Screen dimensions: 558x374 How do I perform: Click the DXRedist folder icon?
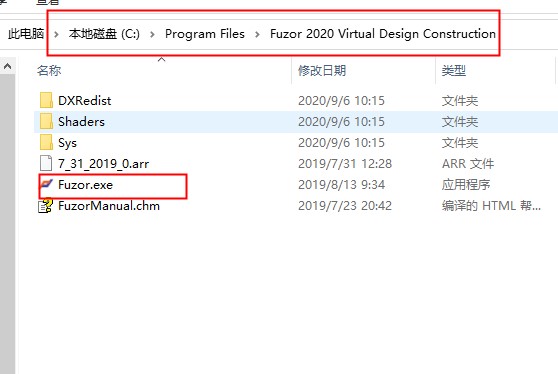pos(46,100)
